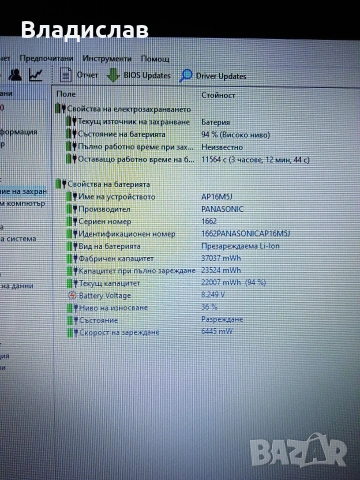
Task: Click the value 37037 mWh
Action: coord(221,258)
